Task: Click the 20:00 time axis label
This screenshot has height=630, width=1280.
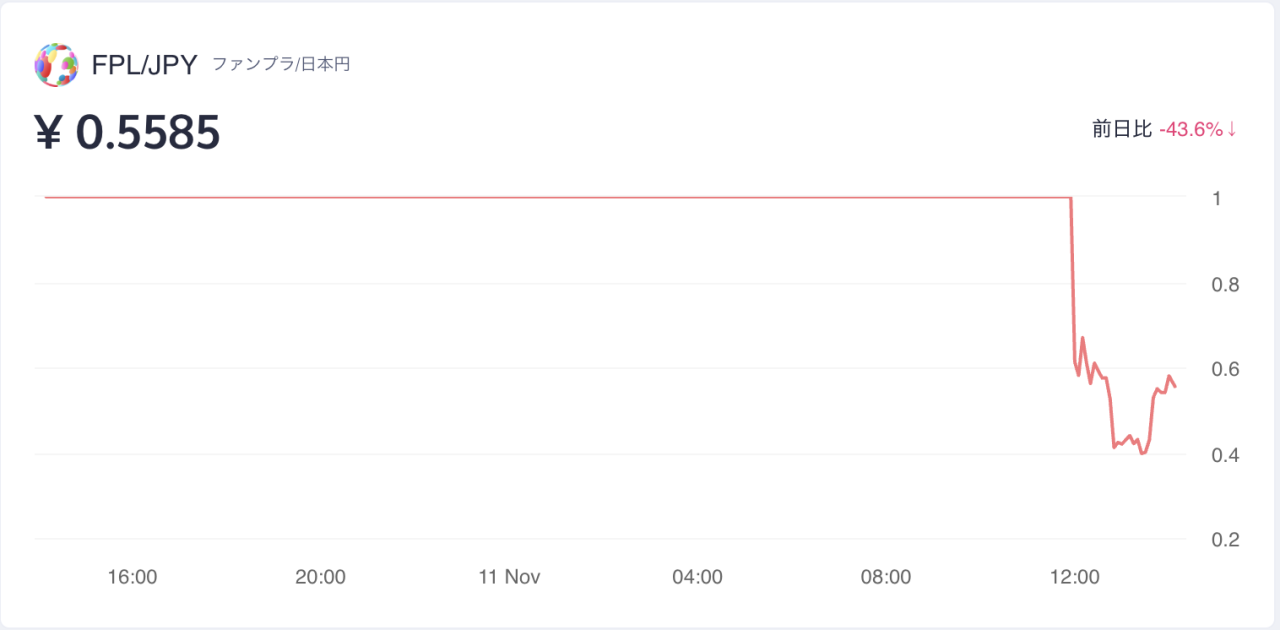Action: point(320,577)
